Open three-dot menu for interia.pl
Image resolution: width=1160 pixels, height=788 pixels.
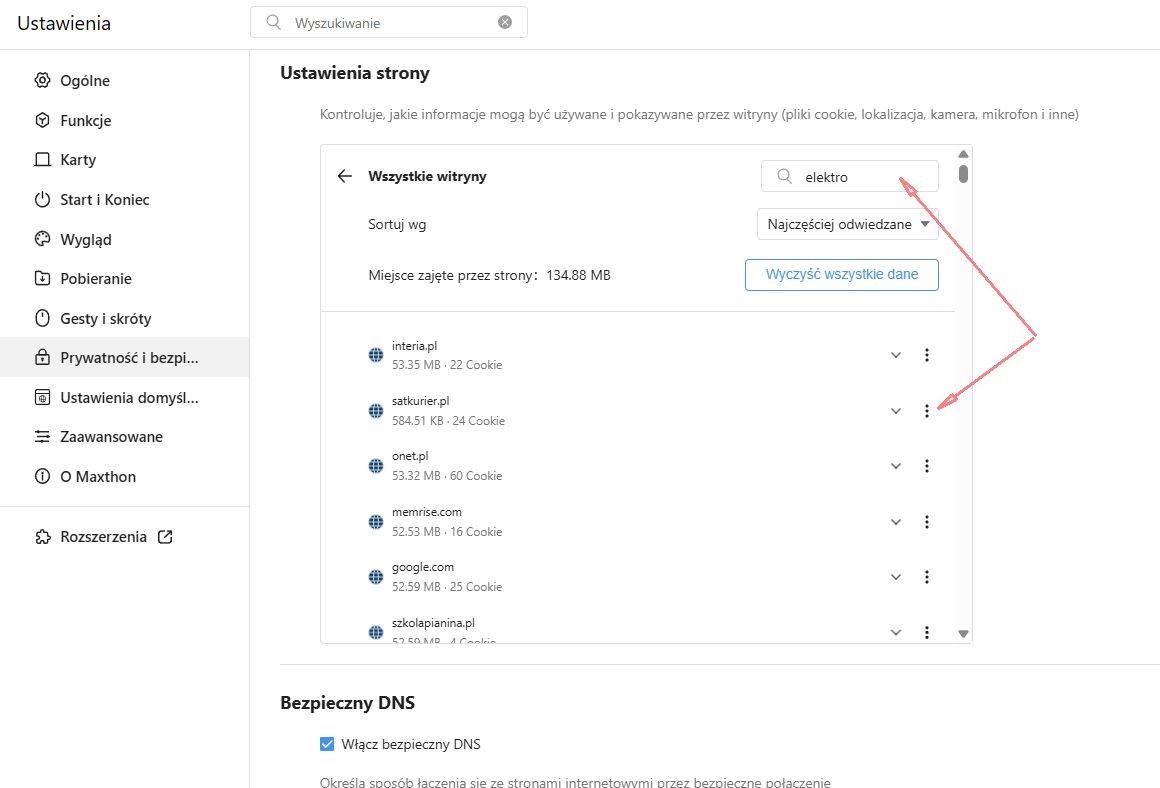[x=927, y=355]
